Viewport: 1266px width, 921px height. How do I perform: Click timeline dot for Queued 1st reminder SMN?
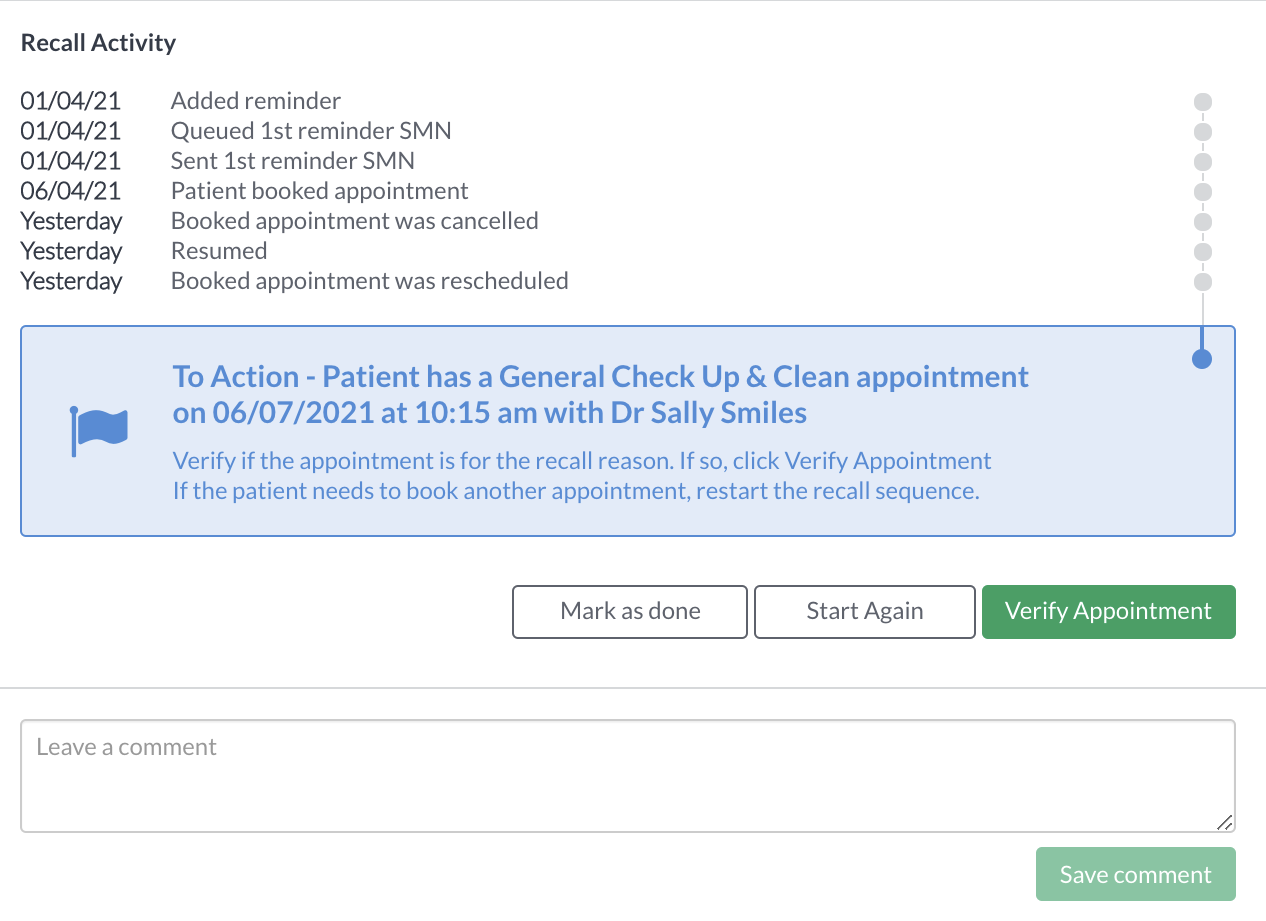1203,131
